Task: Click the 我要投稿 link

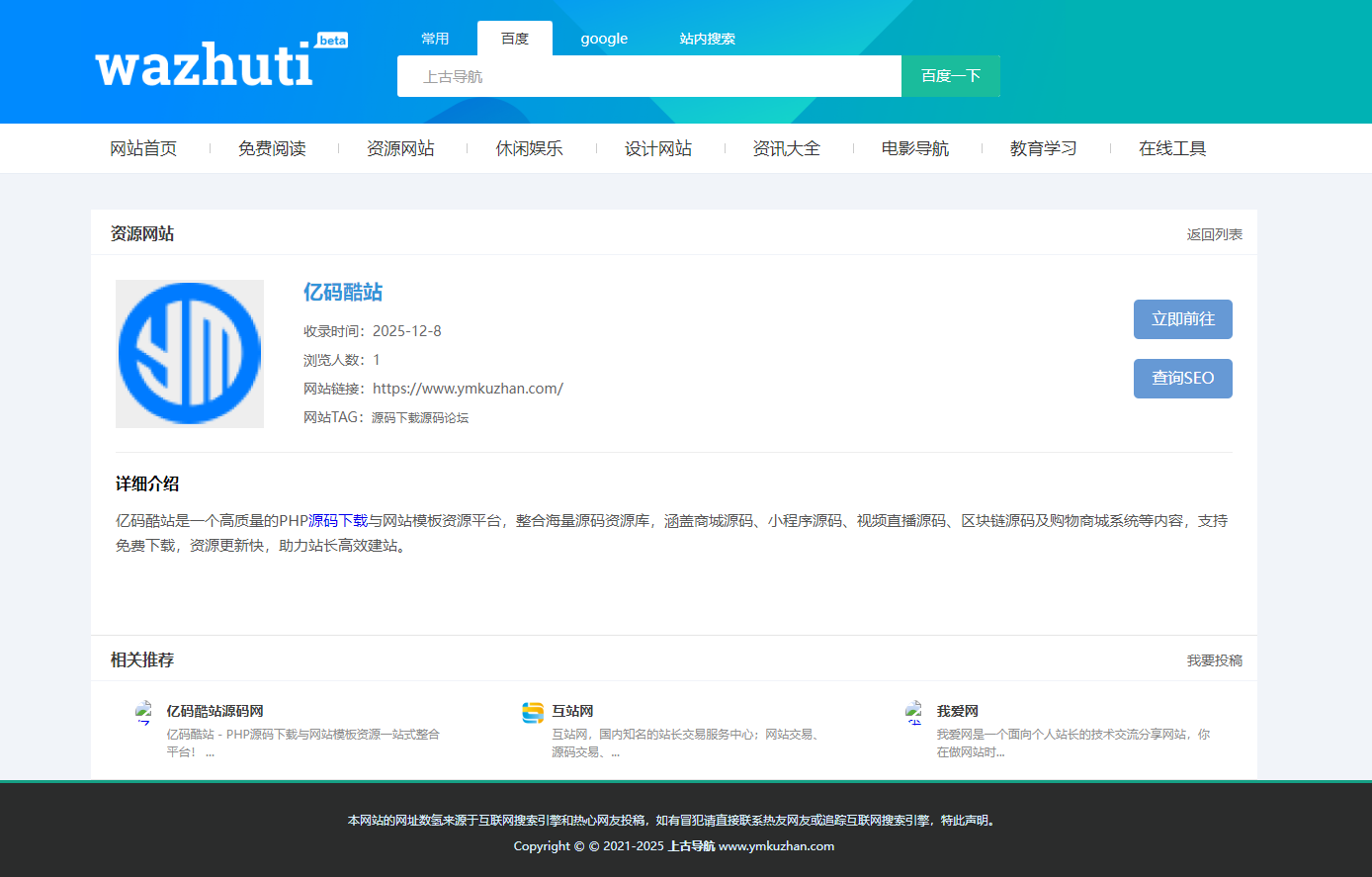Action: click(1214, 659)
